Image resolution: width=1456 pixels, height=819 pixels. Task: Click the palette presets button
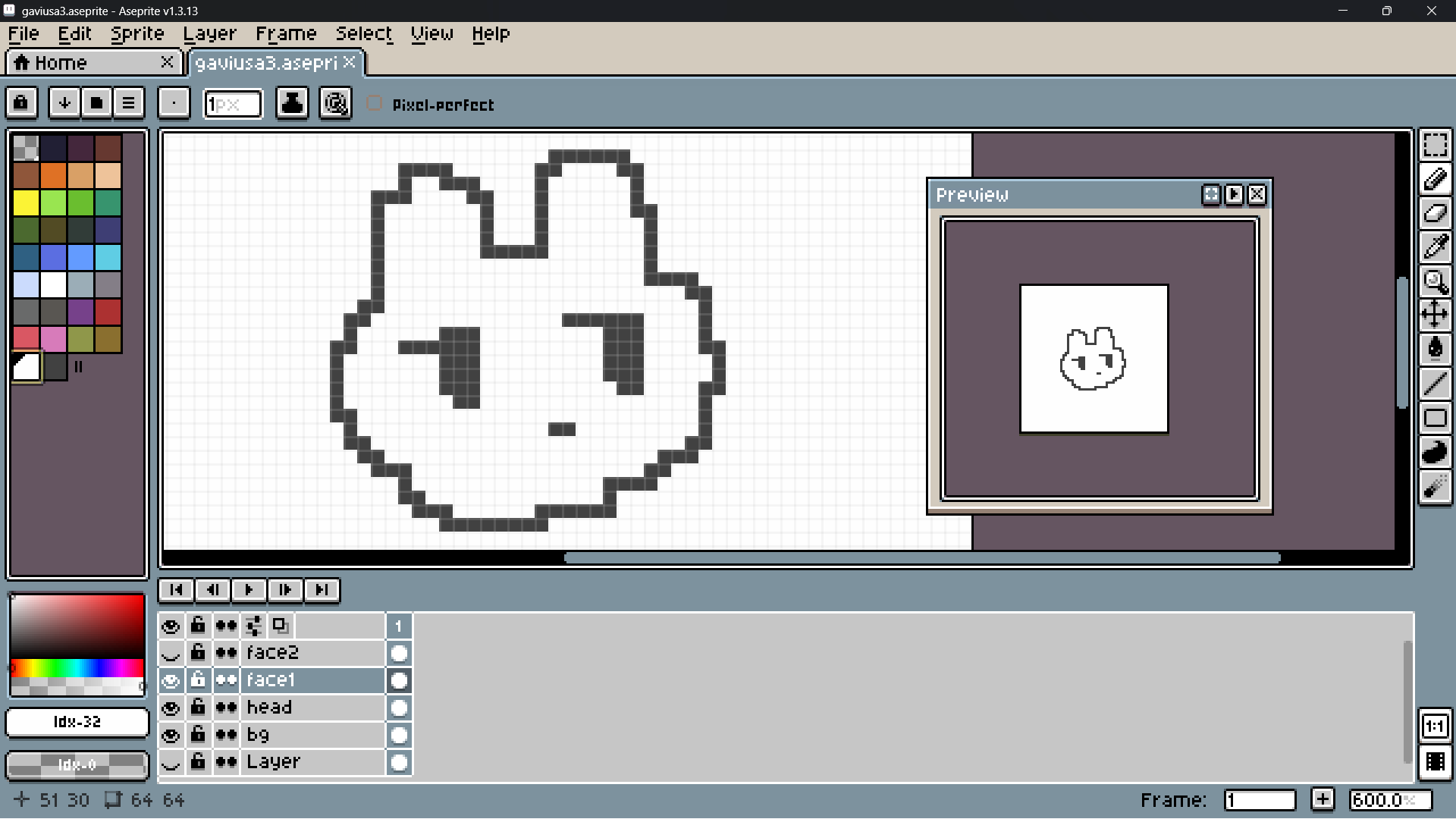[96, 103]
